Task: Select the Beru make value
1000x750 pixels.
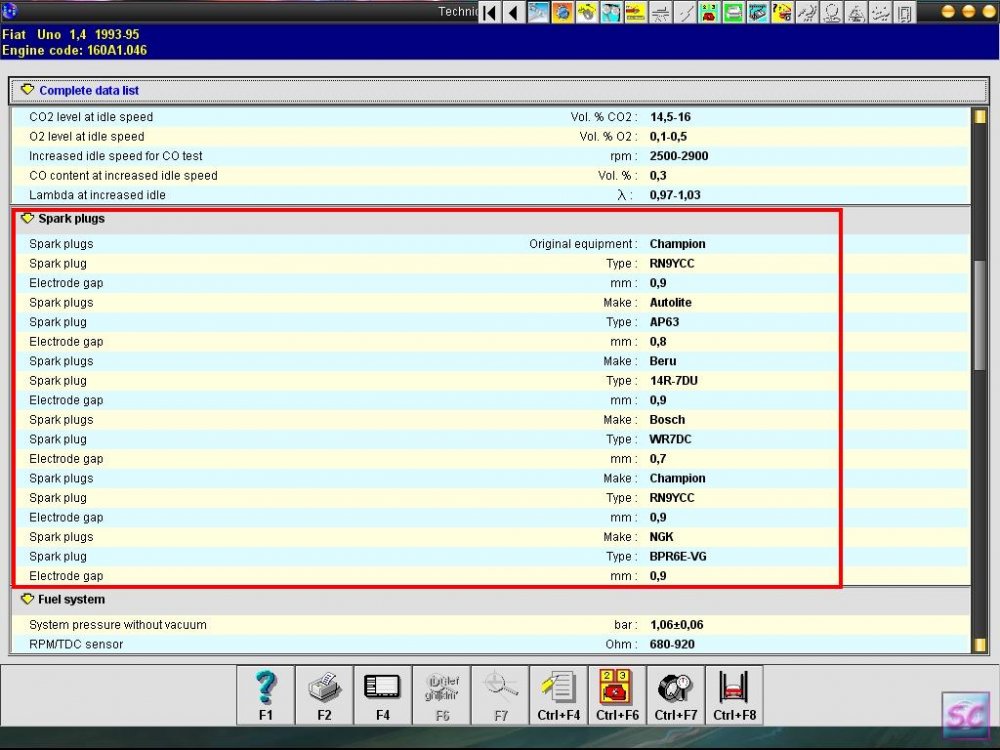Action: 663,361
